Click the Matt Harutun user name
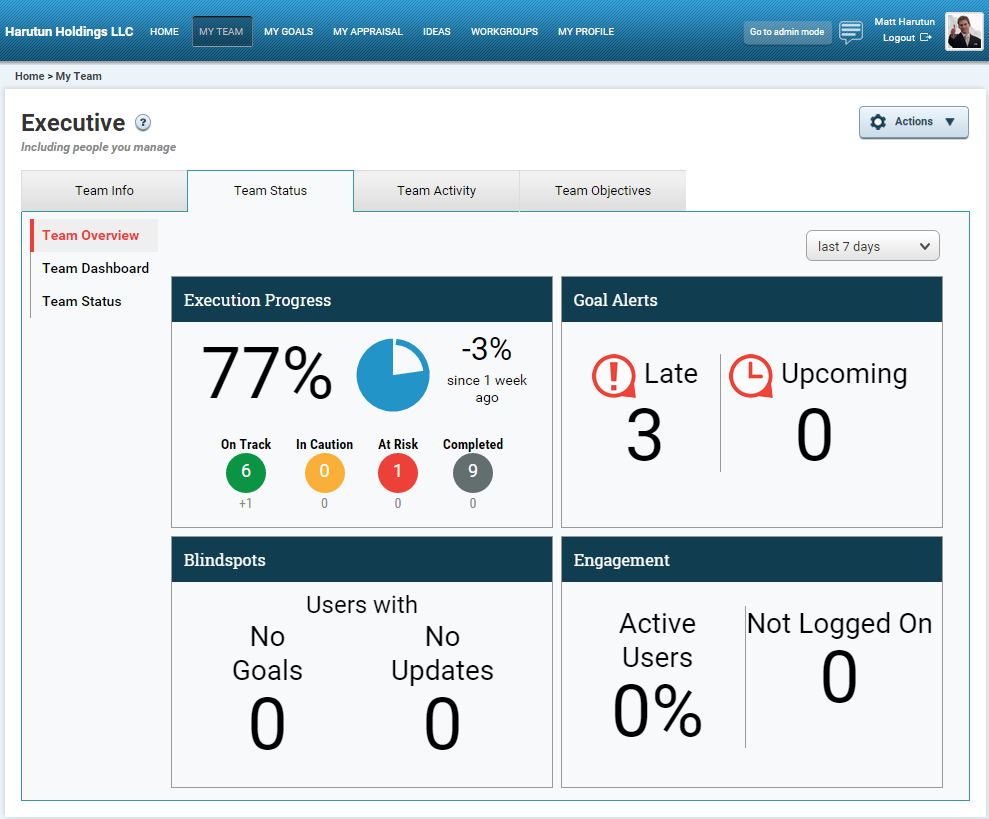 [x=904, y=21]
